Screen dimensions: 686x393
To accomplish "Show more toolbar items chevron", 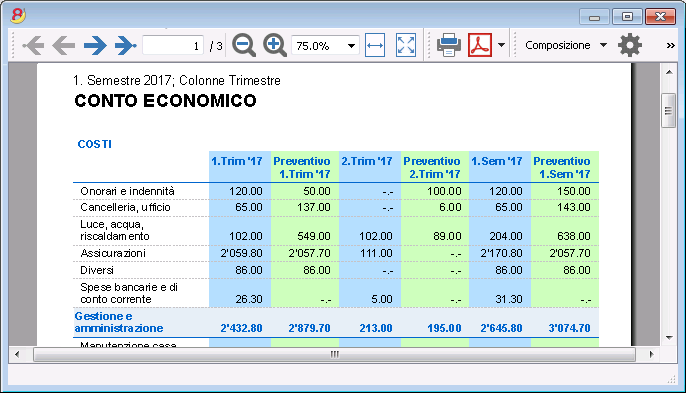I will (670, 46).
